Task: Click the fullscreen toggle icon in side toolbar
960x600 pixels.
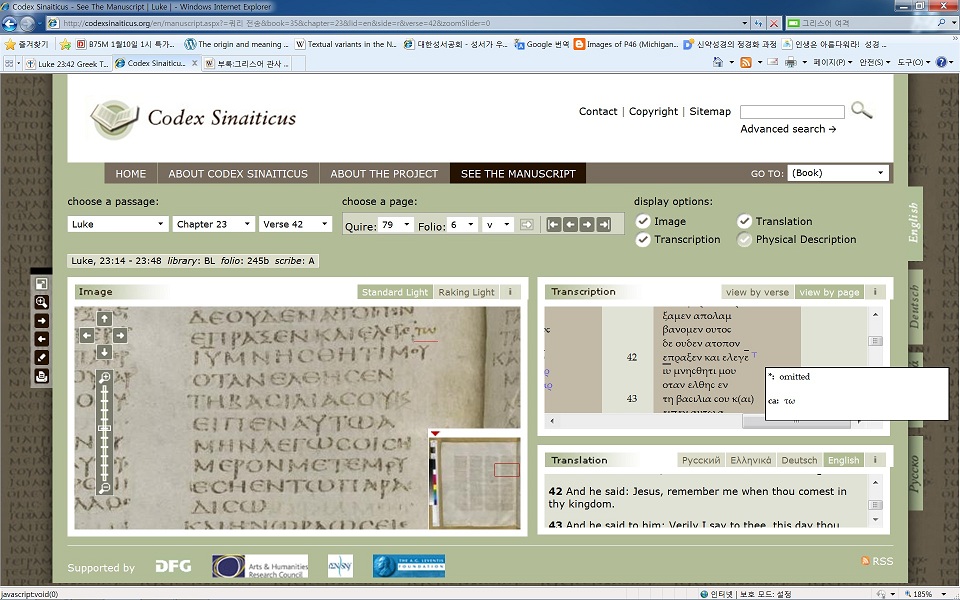Action: pyautogui.click(x=42, y=283)
